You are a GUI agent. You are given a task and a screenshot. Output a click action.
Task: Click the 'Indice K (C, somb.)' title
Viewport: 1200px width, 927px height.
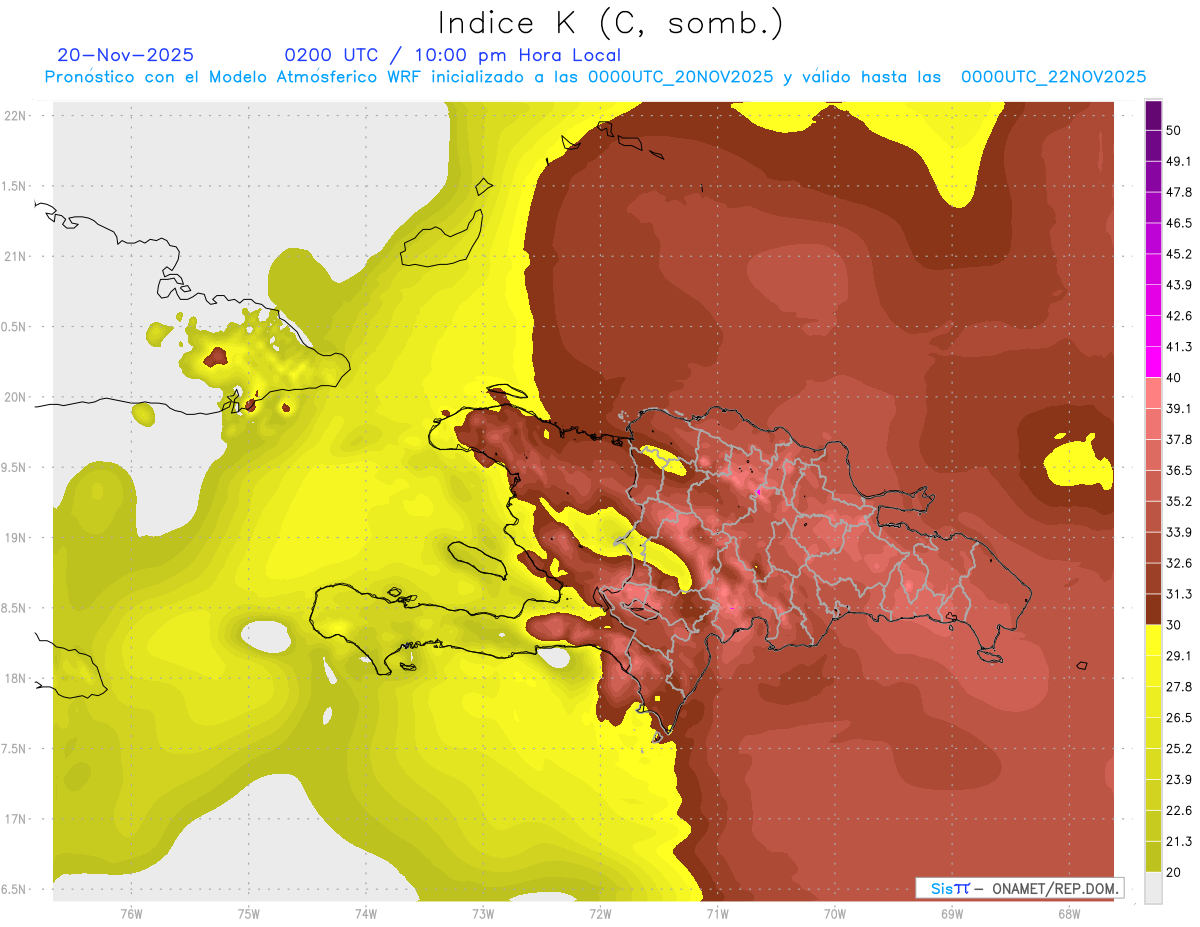pyautogui.click(x=611, y=24)
